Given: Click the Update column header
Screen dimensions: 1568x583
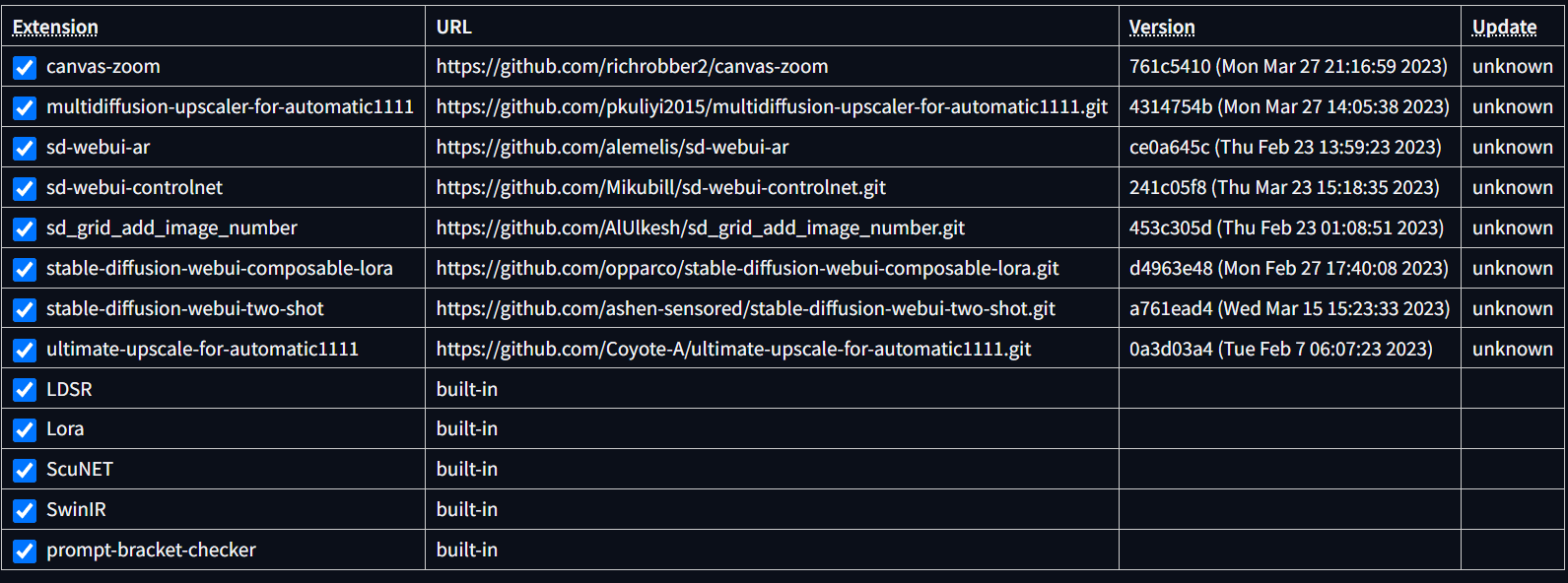Looking at the screenshot, I should [1504, 27].
